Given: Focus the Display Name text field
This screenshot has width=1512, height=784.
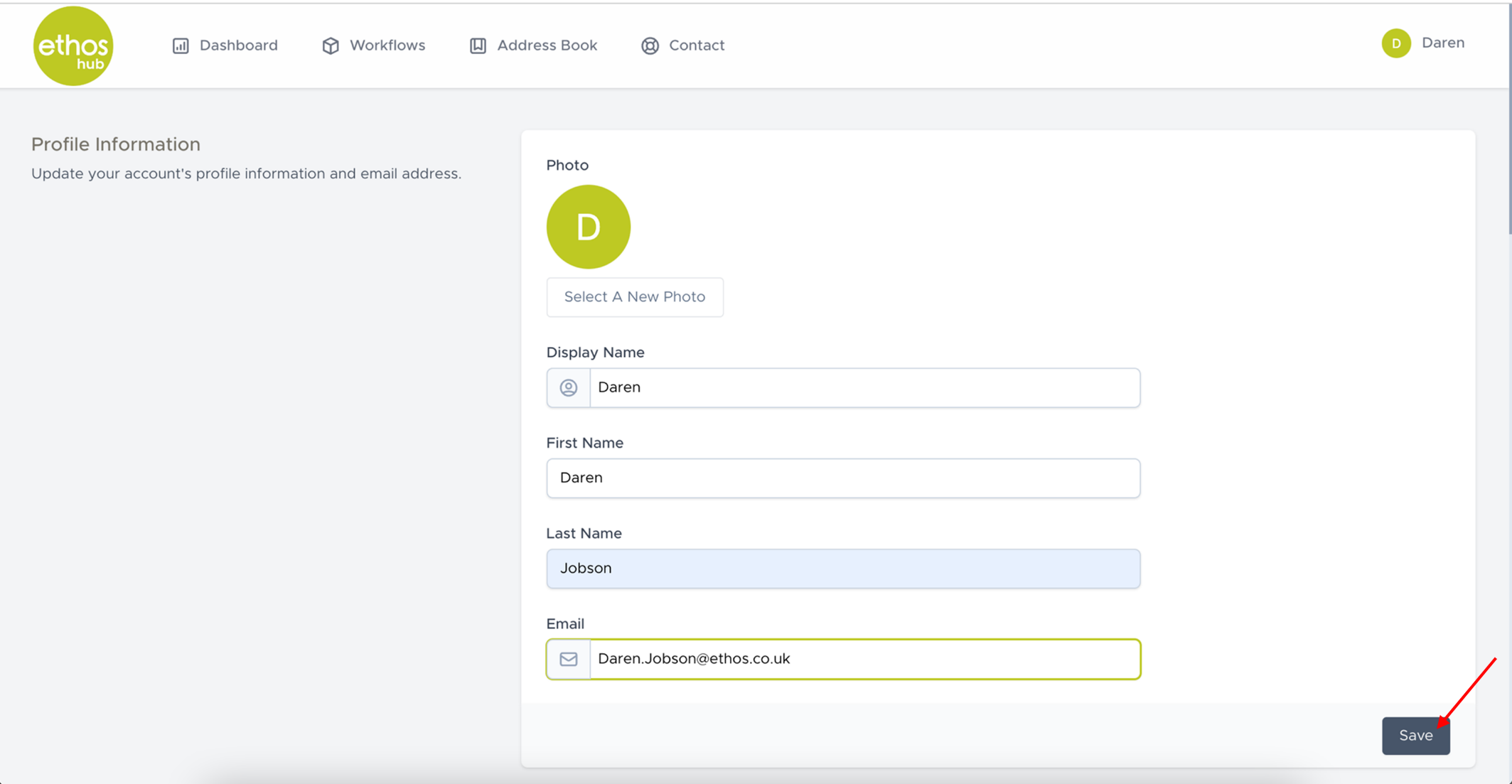Looking at the screenshot, I should click(x=864, y=387).
